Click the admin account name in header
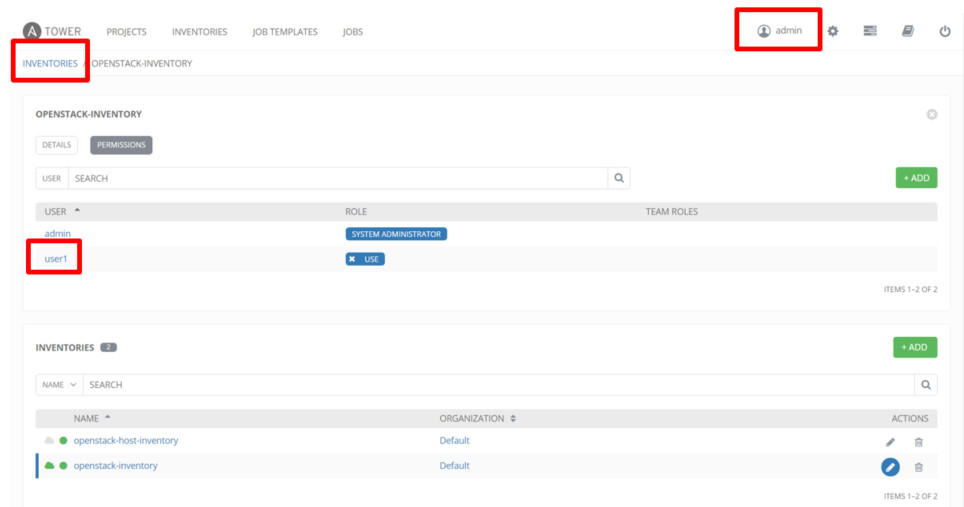Image resolution: width=964 pixels, height=507 pixels. 789,30
